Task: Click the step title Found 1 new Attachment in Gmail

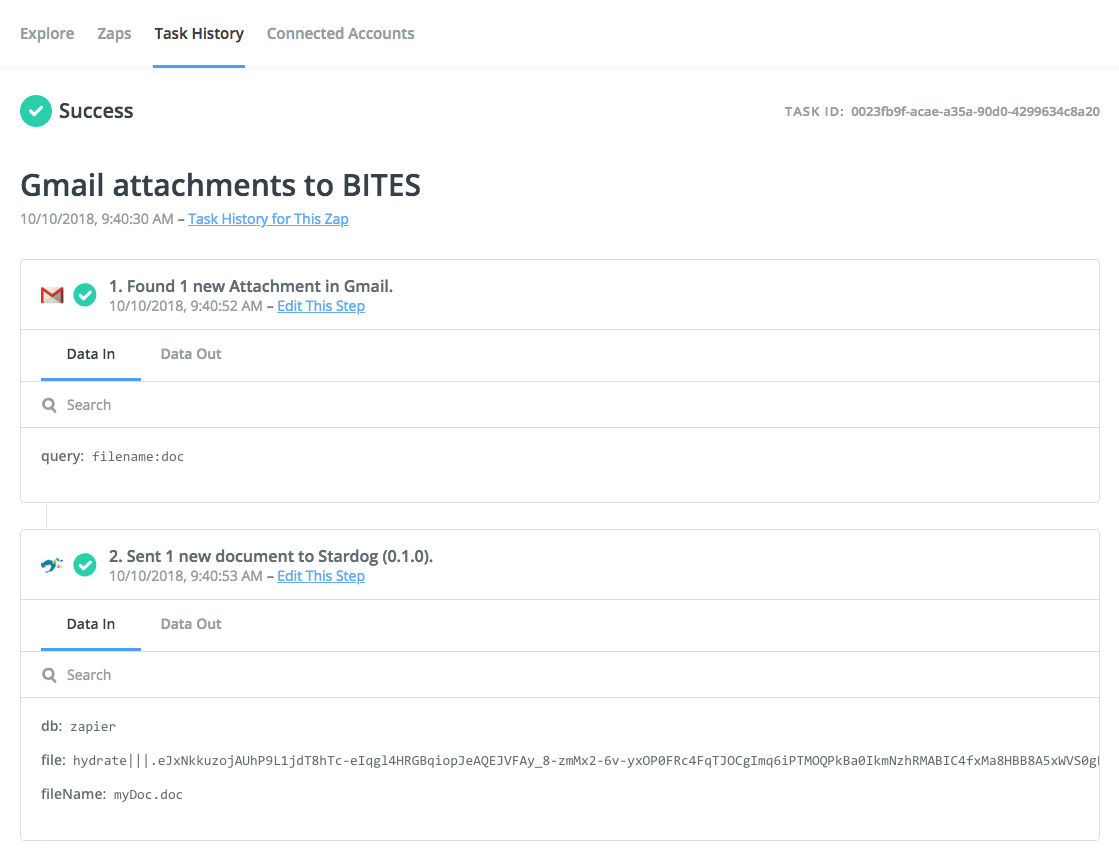Action: click(250, 286)
